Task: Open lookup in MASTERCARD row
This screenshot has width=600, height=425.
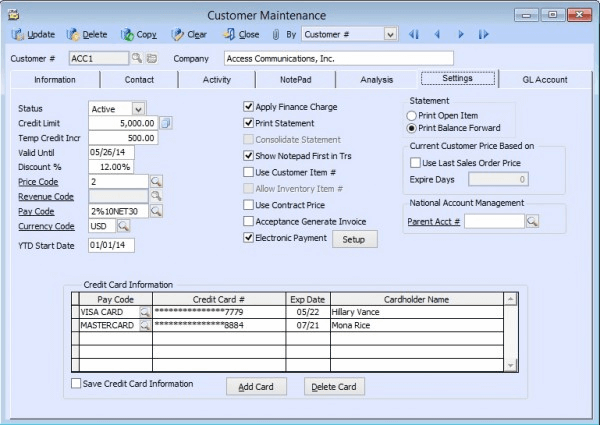Action: (x=145, y=326)
